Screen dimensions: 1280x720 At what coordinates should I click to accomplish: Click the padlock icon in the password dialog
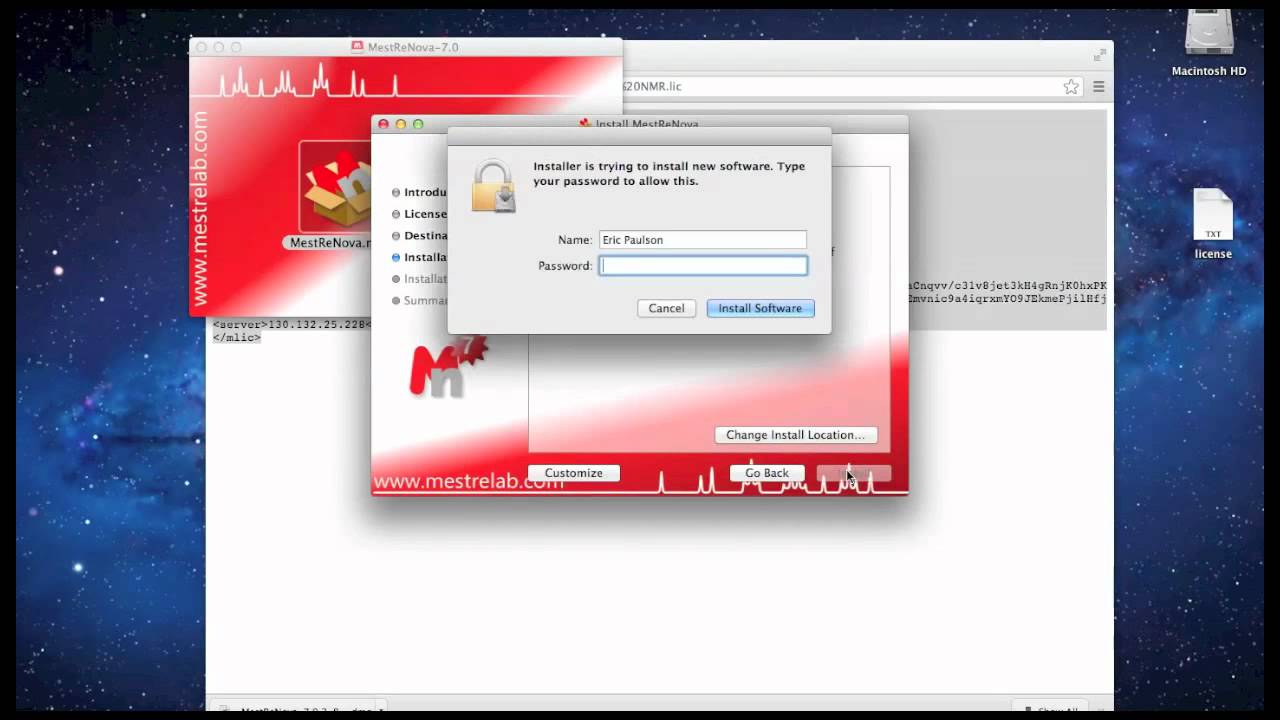pos(493,186)
